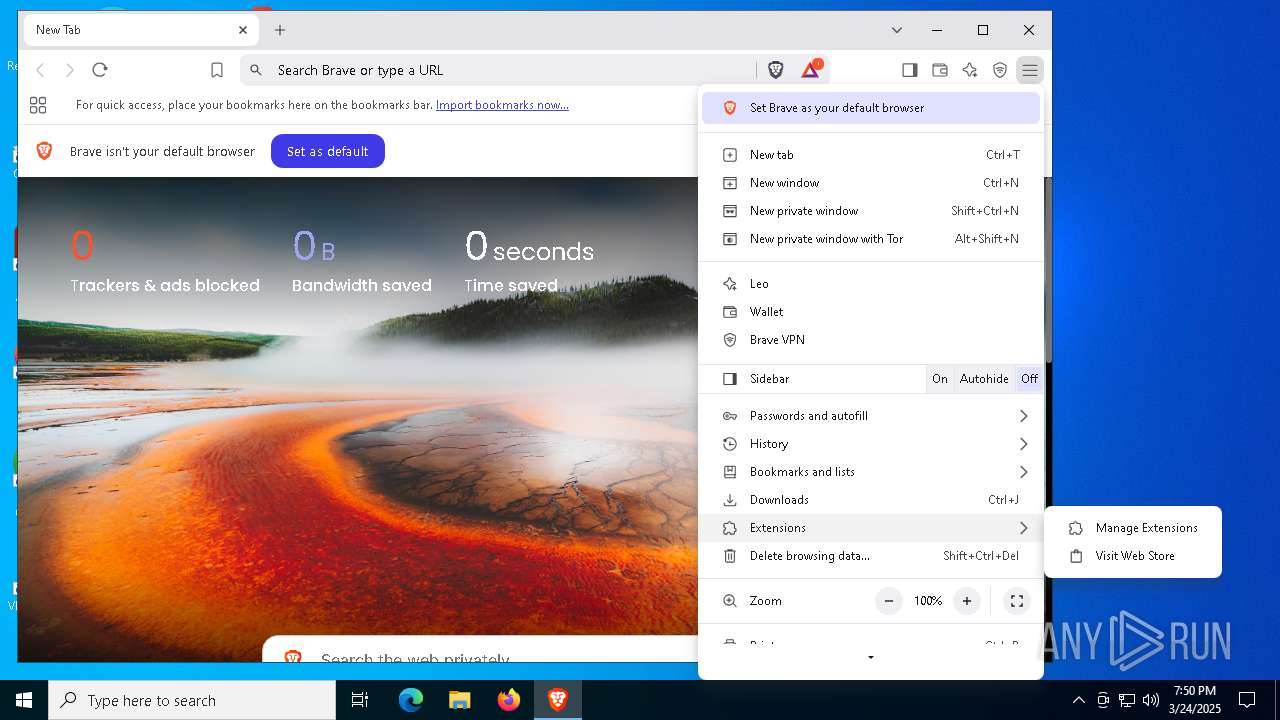Open Task View on the taskbar
The image size is (1280, 720).
pos(360,700)
